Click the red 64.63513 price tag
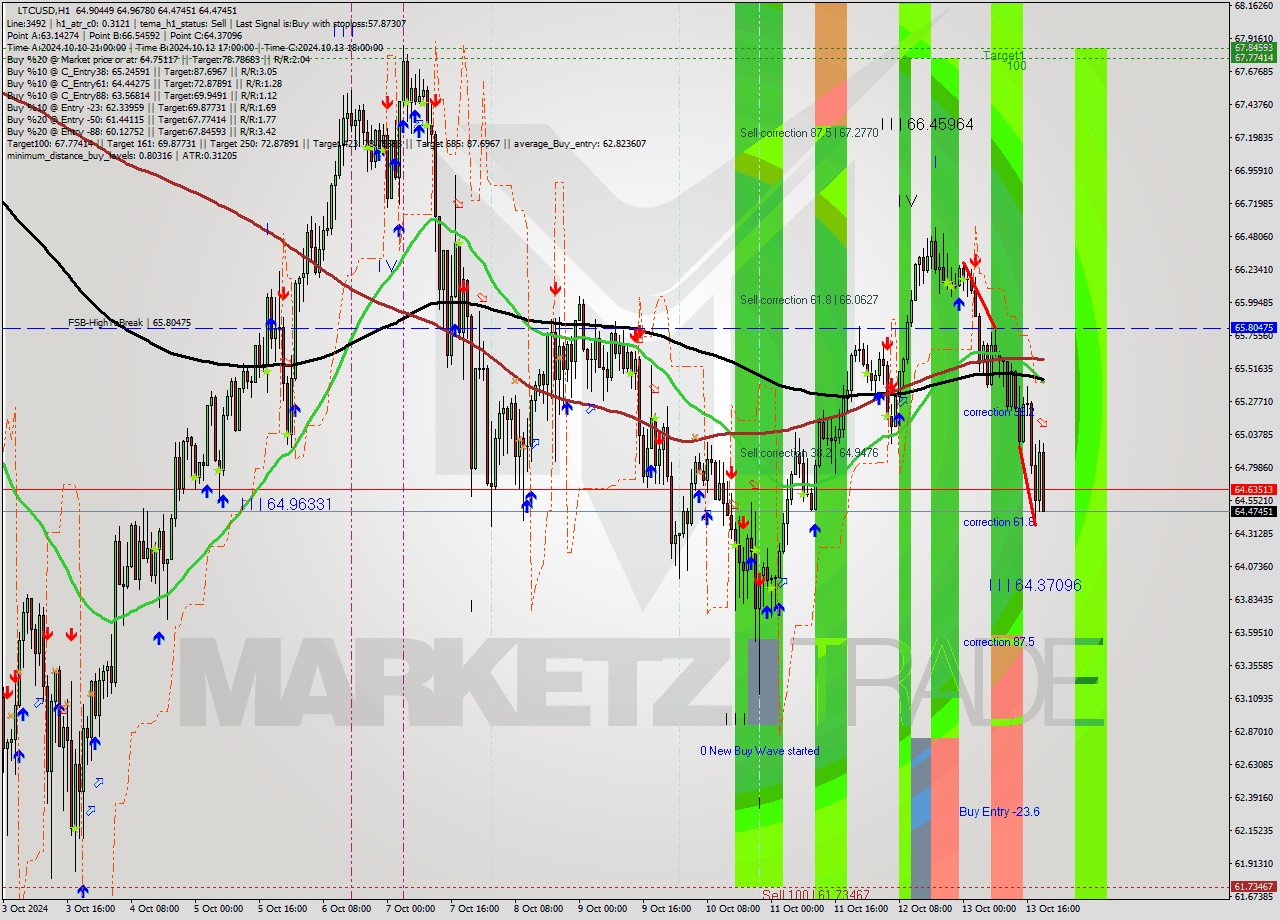The width and height of the screenshot is (1280, 920). tap(1254, 489)
